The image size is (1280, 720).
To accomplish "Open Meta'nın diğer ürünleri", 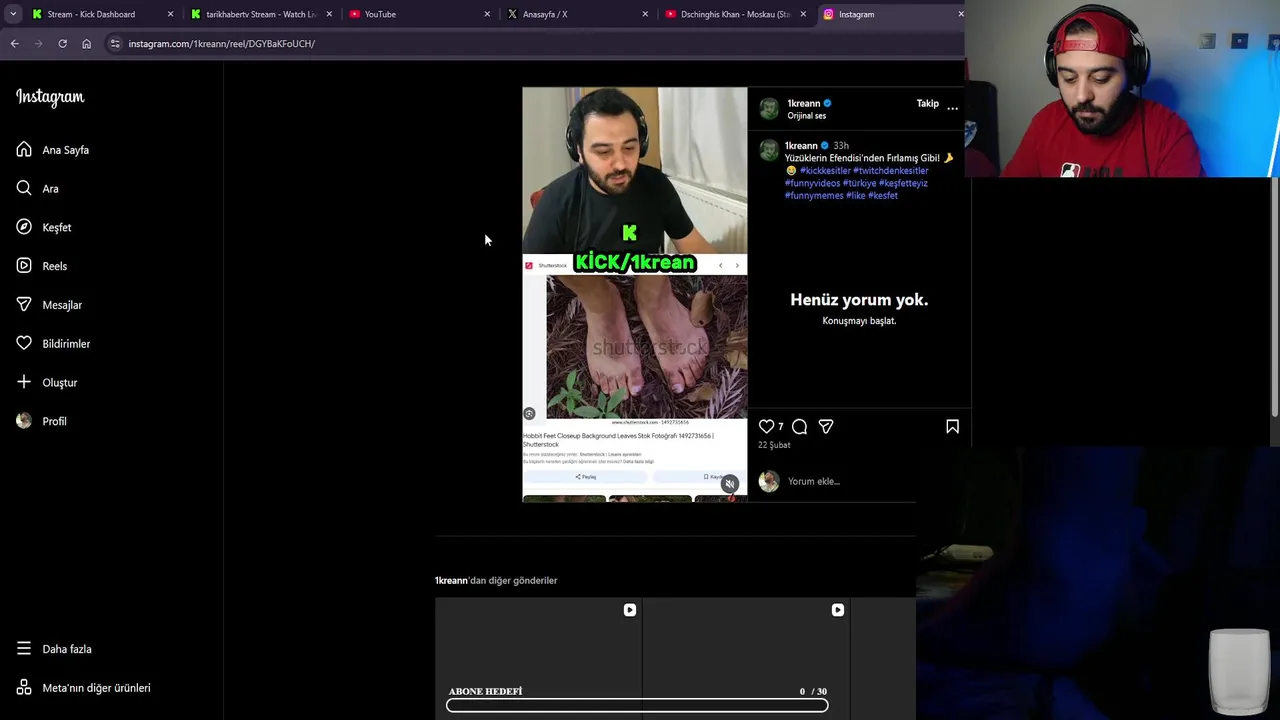I will tap(83, 688).
